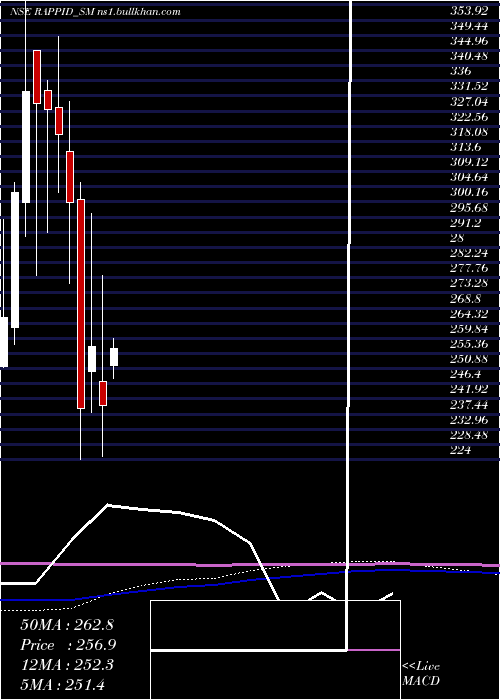Click the 246.4 price axis label
500x700 pixels.
click(x=465, y=375)
